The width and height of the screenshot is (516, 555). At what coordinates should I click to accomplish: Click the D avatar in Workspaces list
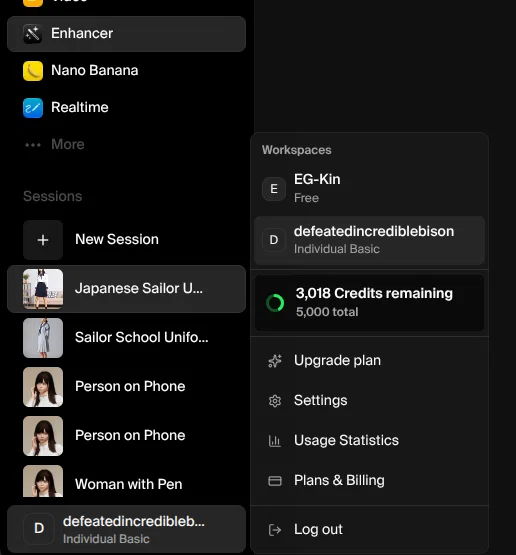click(x=274, y=240)
